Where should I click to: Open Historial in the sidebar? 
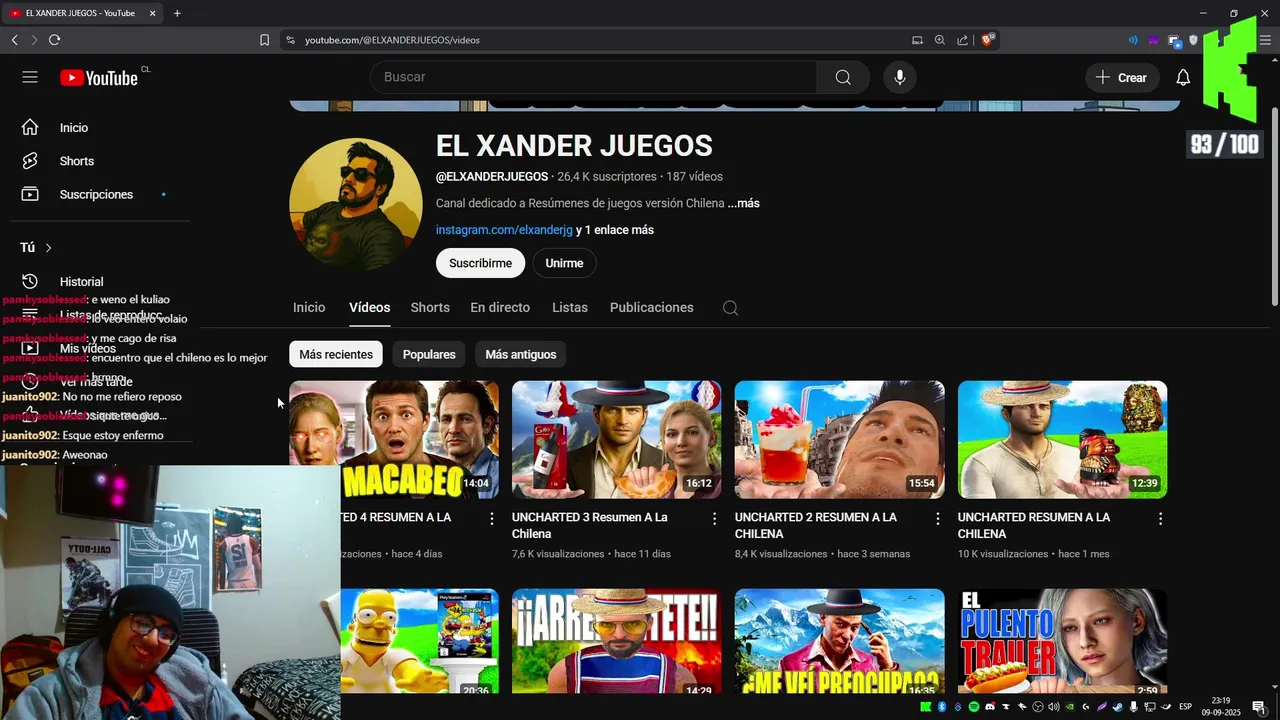click(81, 281)
